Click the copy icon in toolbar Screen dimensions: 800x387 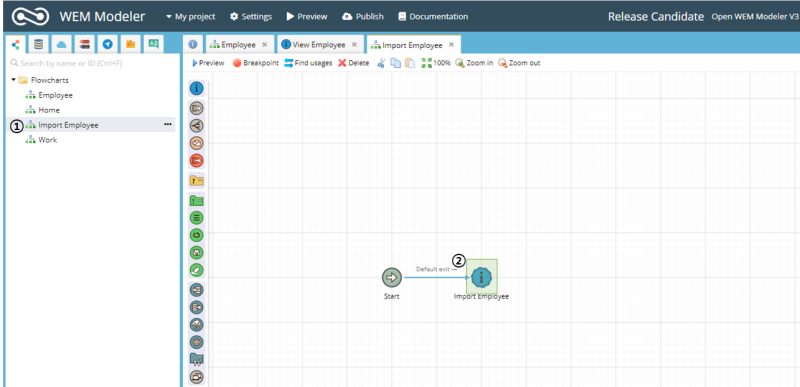(395, 63)
